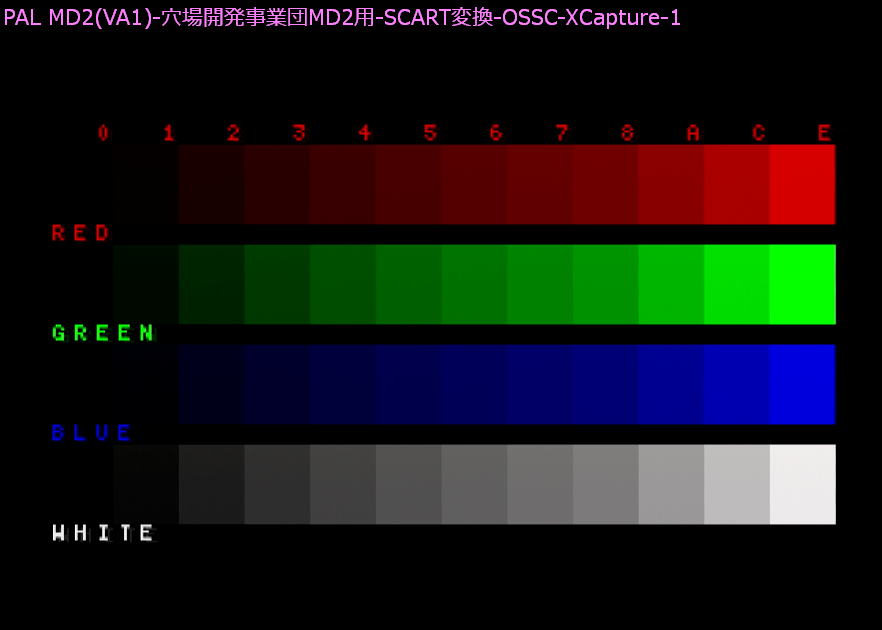Image resolution: width=882 pixels, height=630 pixels.
Task: Select the blue swatch at level C
Action: coord(737,384)
